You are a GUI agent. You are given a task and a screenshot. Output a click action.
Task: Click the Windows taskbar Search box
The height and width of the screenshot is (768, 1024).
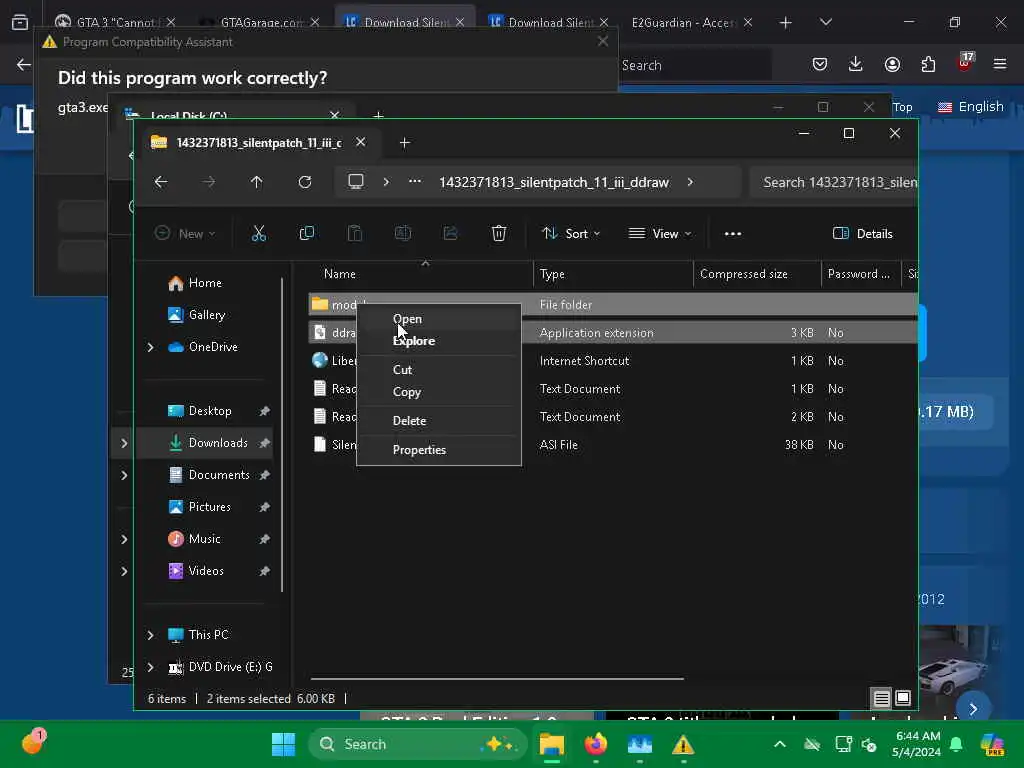418,744
